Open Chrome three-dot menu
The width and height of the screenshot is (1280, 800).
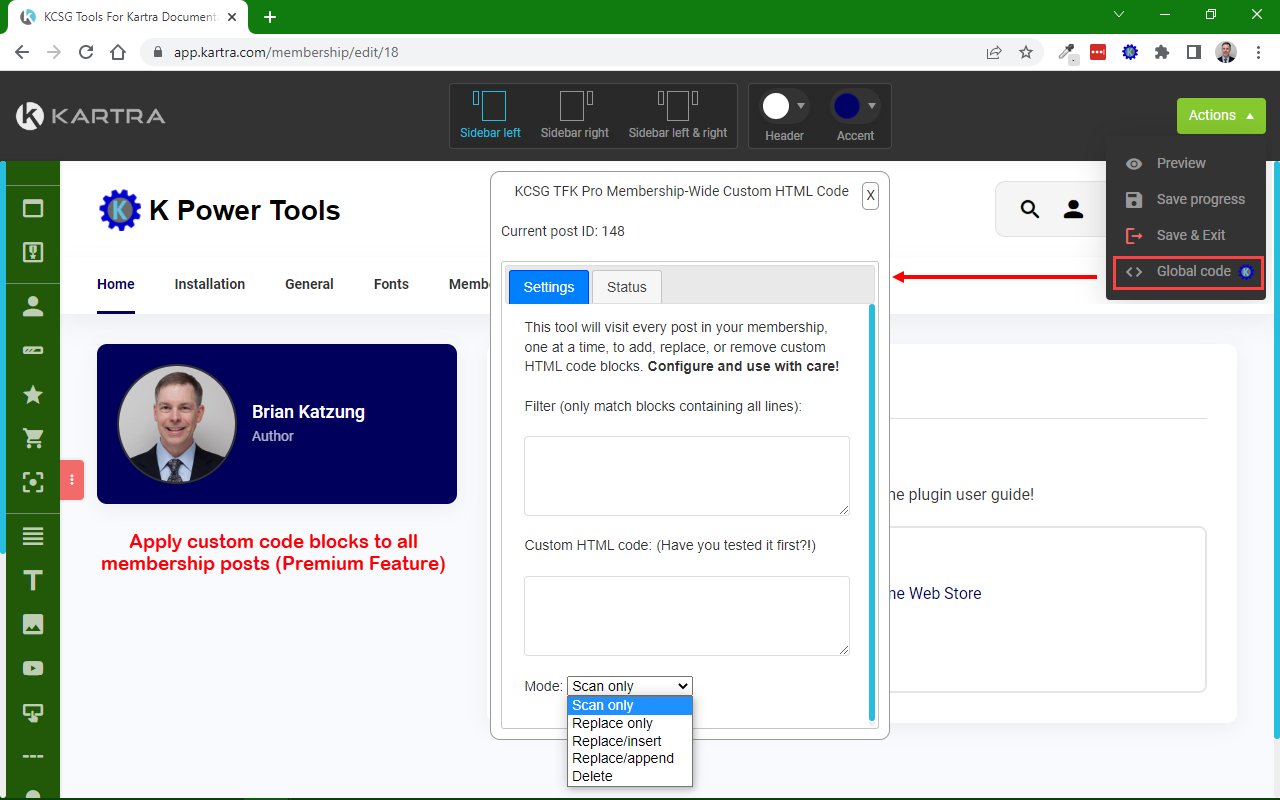pos(1258,52)
